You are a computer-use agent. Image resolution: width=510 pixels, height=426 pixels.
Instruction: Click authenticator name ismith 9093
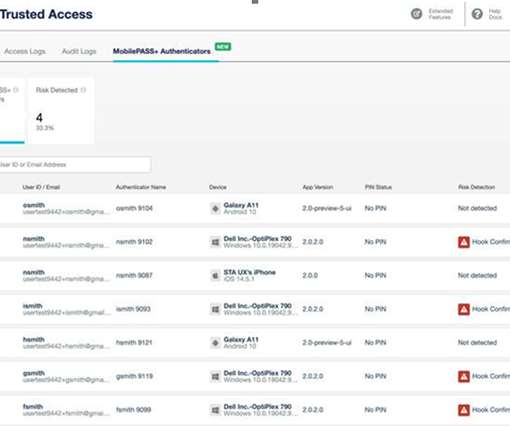[x=133, y=309]
